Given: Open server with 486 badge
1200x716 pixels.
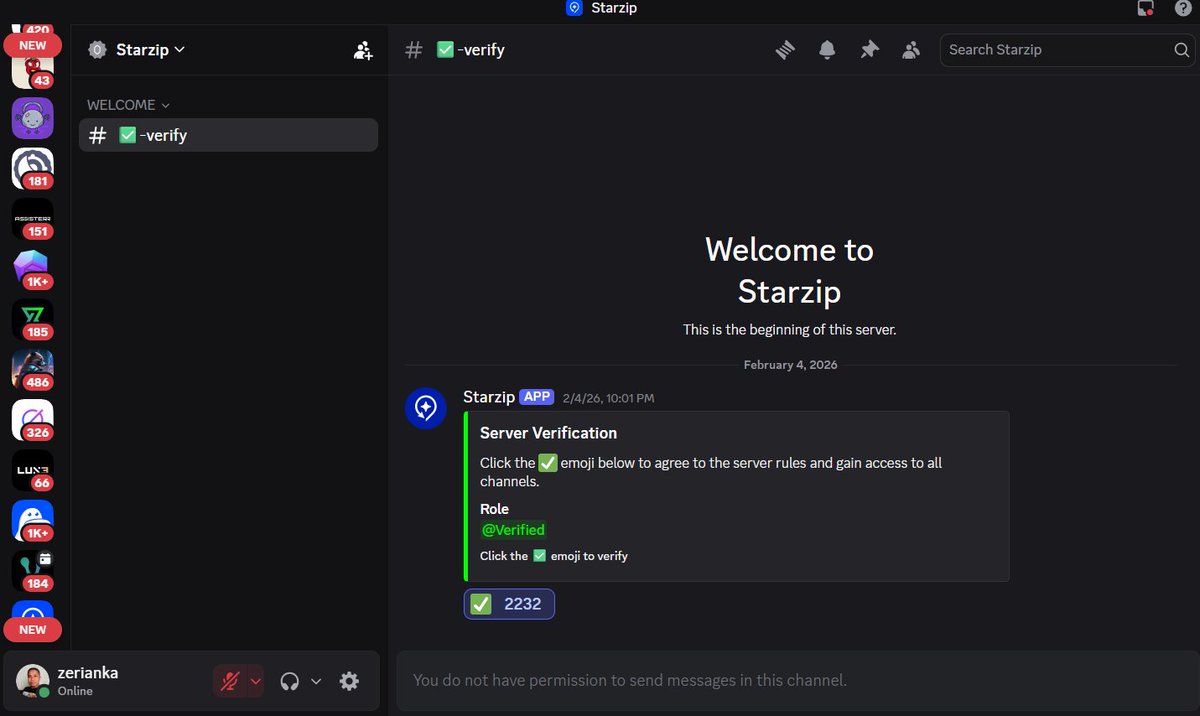Looking at the screenshot, I should tap(33, 369).
